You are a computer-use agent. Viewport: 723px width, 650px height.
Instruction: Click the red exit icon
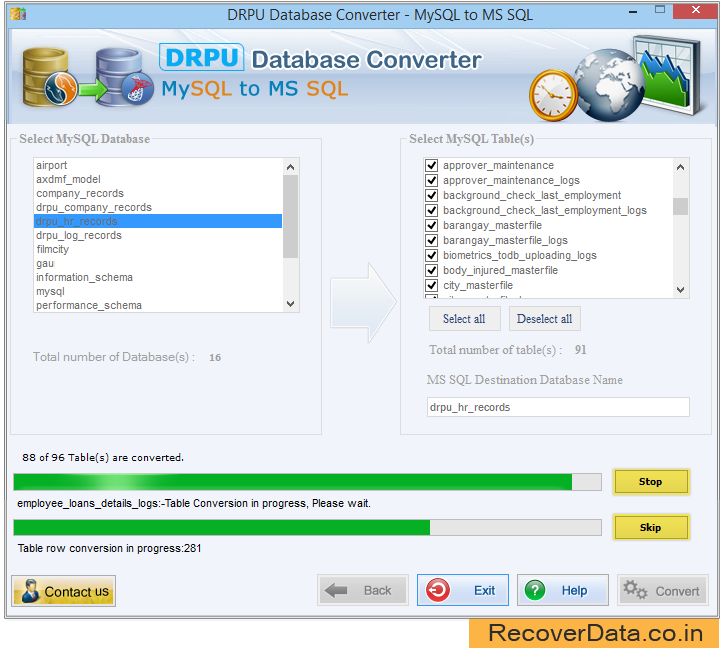point(438,590)
